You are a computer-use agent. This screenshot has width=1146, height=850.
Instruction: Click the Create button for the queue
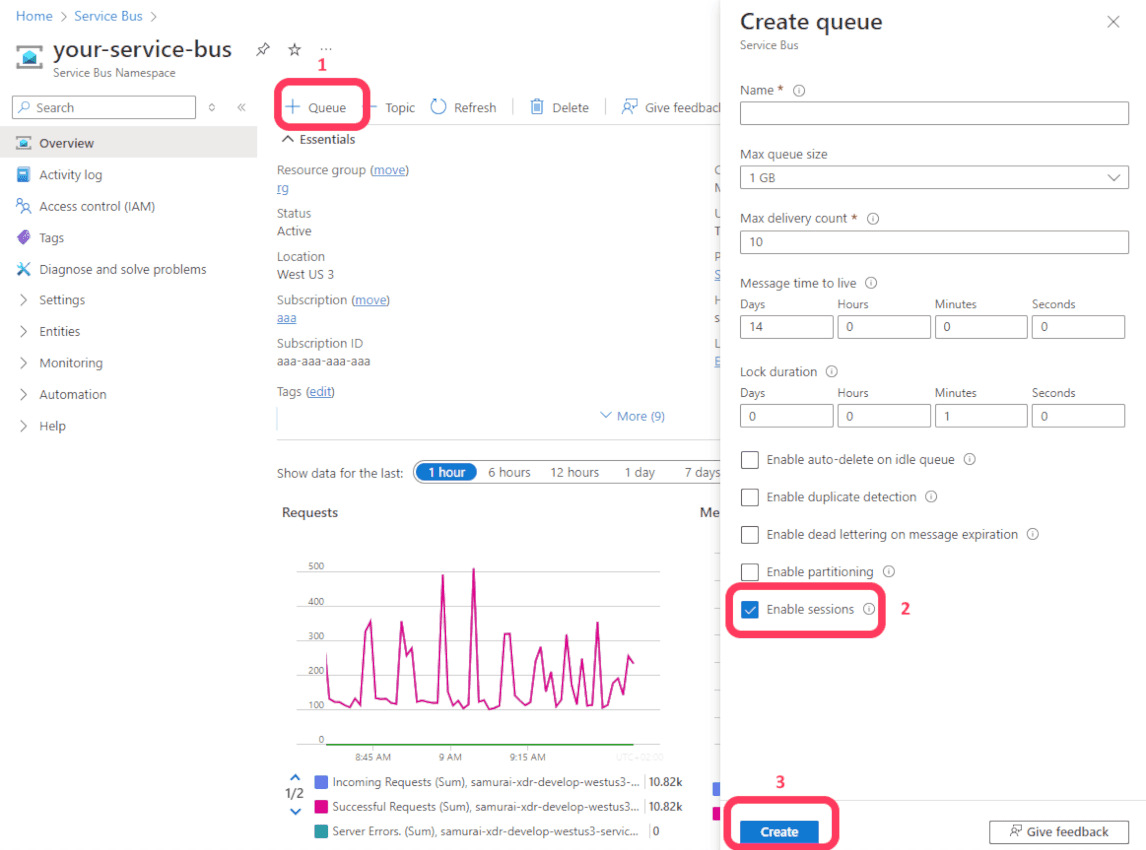click(779, 831)
